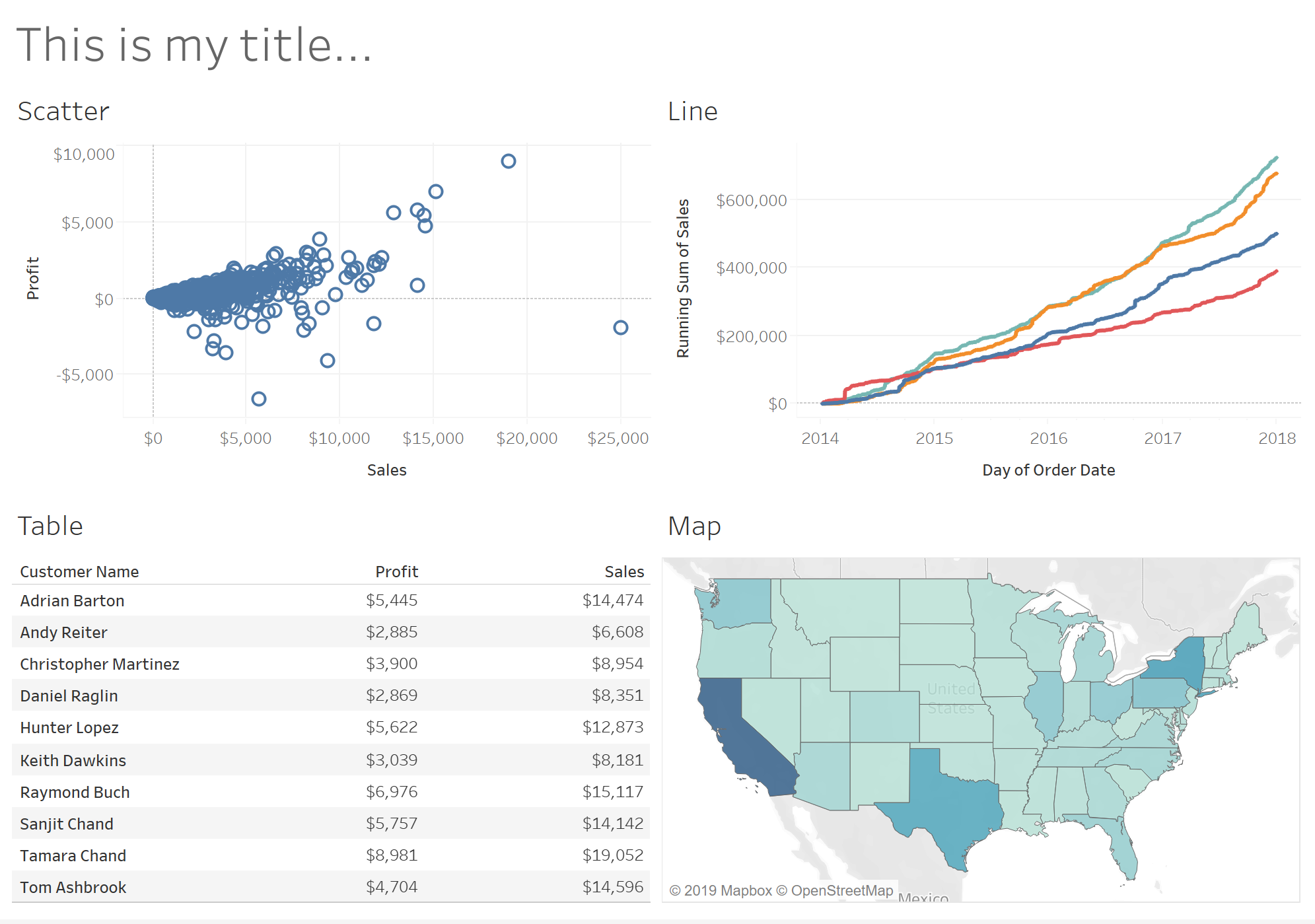Click the lowest scatter point below -$5,000 profit
The height and width of the screenshot is (924, 1315).
pos(259,399)
